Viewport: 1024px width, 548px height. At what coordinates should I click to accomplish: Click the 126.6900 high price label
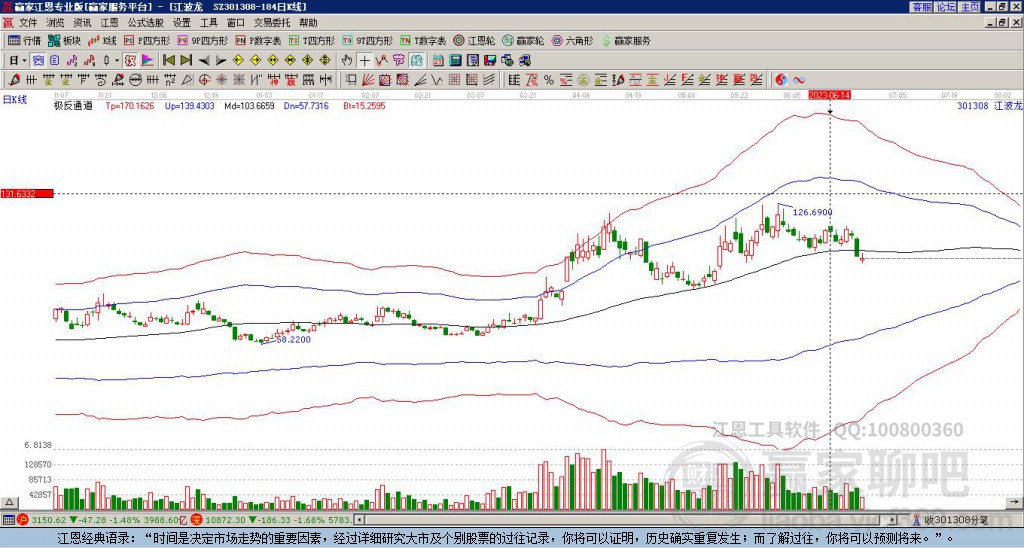click(x=812, y=212)
